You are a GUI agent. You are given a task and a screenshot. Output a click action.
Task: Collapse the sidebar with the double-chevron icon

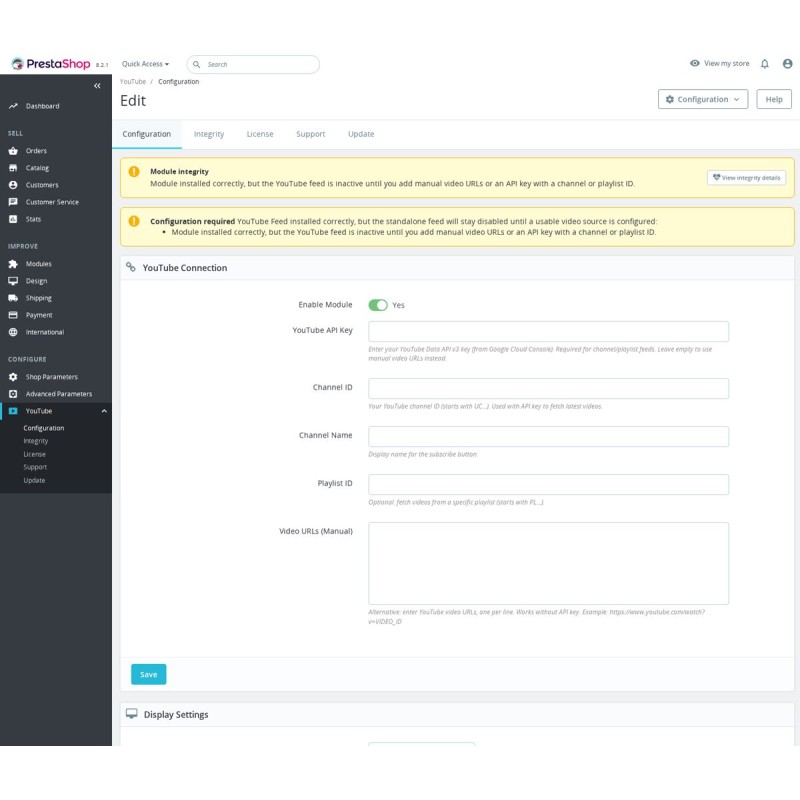(97, 86)
